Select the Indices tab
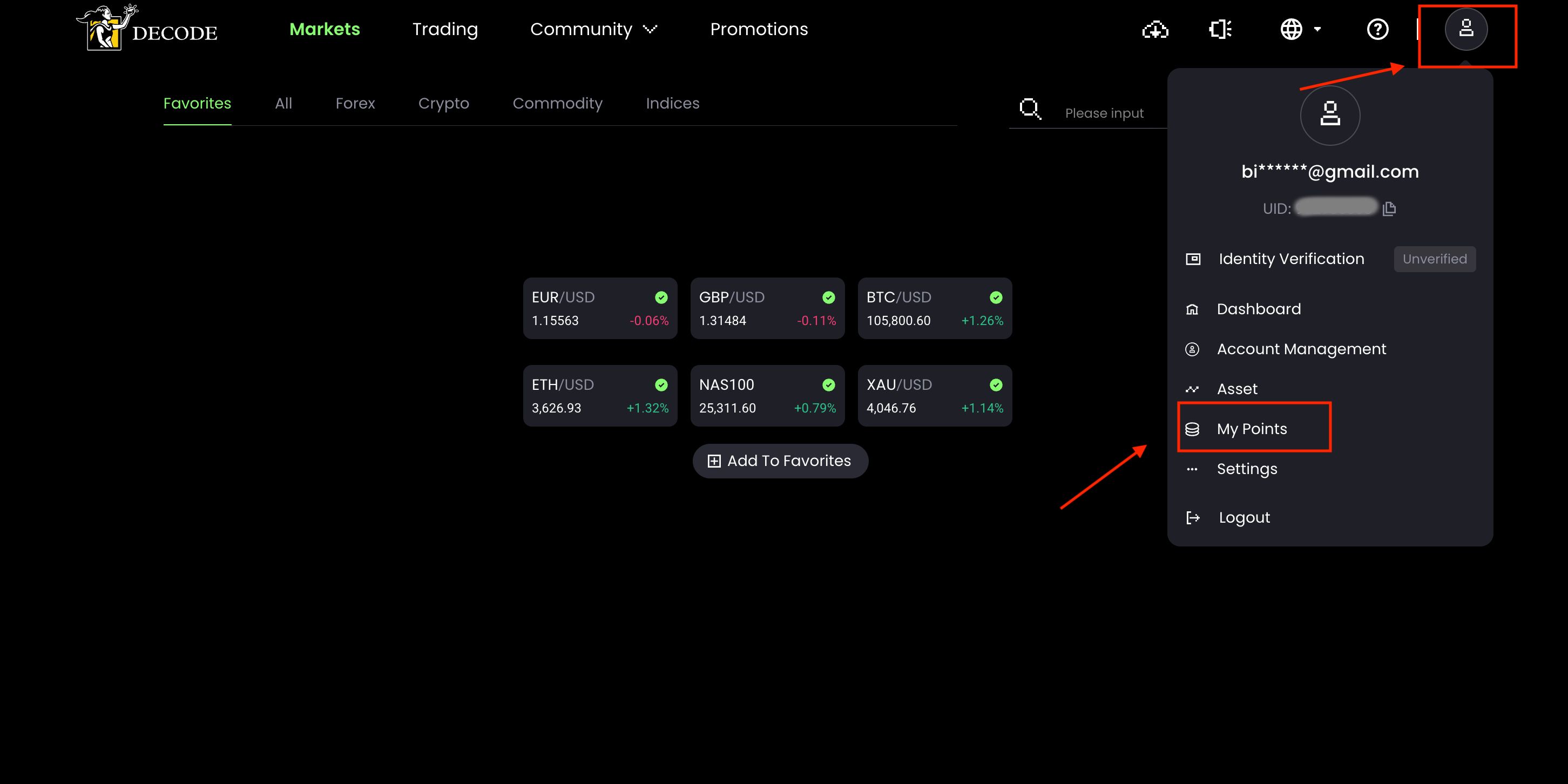The height and width of the screenshot is (784, 1568). [x=672, y=104]
